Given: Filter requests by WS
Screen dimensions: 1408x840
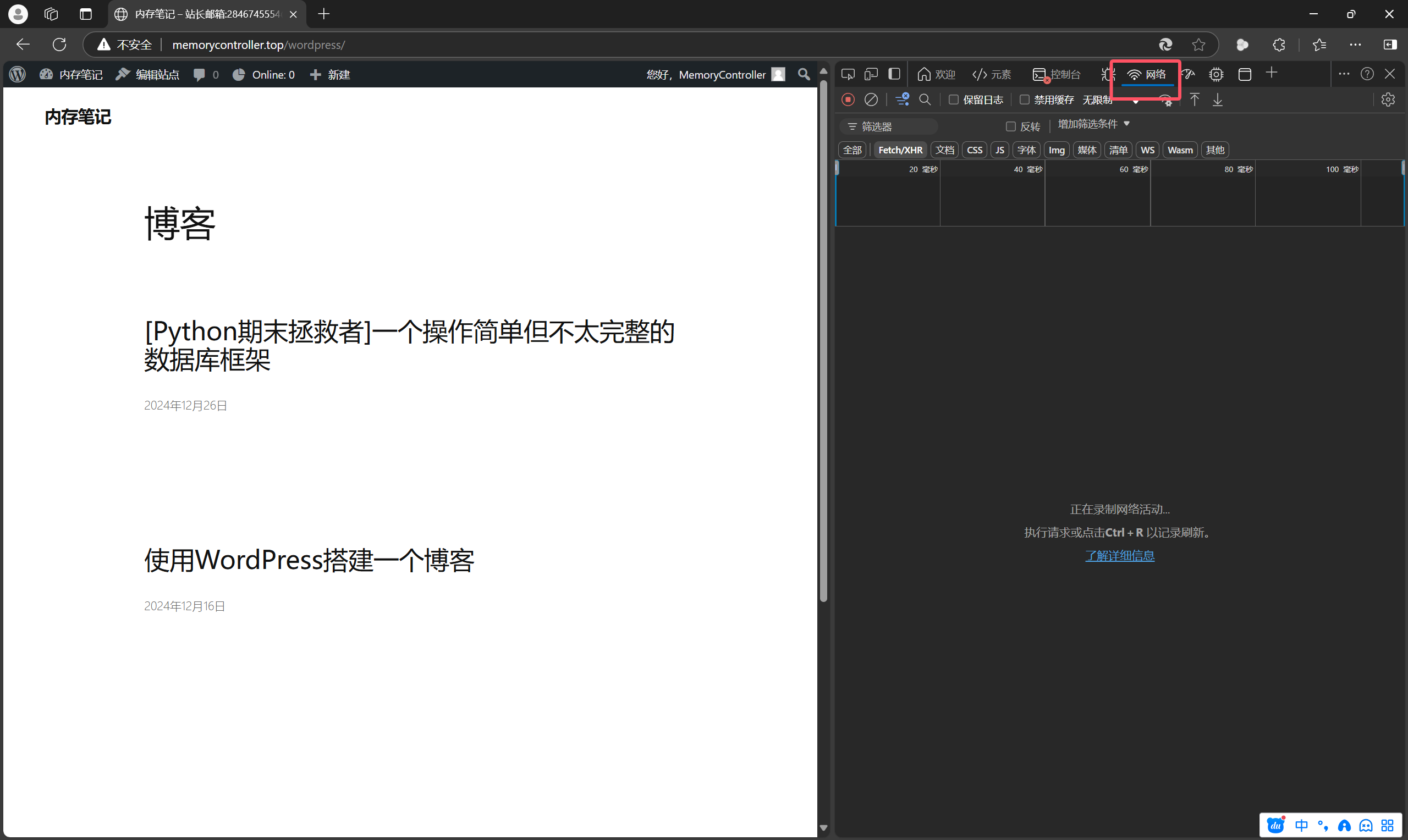Looking at the screenshot, I should pos(1147,150).
